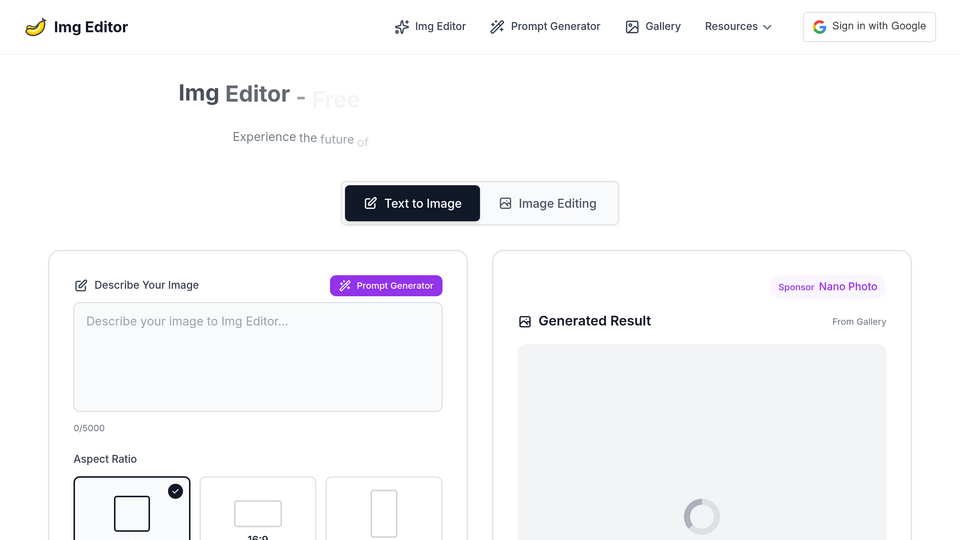Open the Gallery nav link

[653, 27]
